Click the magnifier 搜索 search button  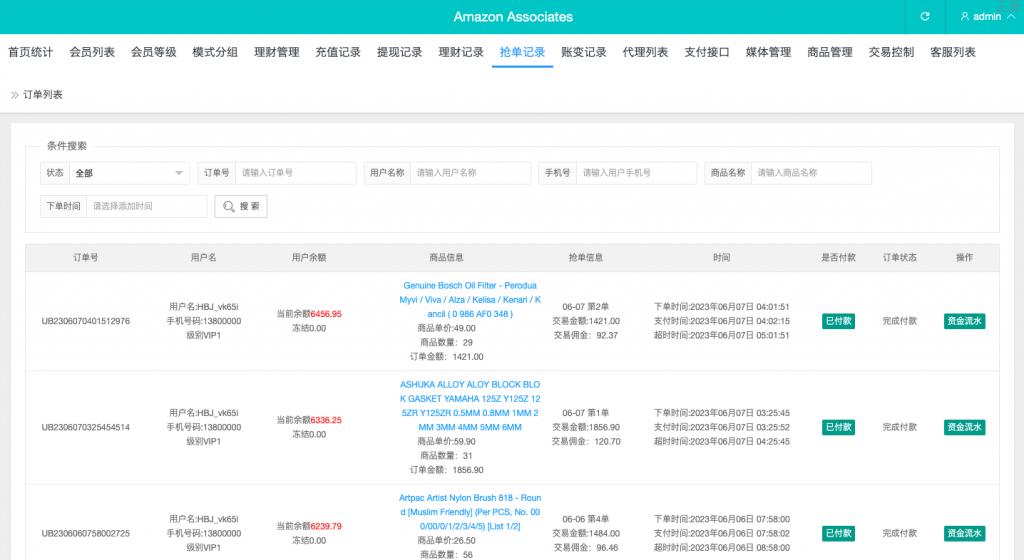(241, 206)
